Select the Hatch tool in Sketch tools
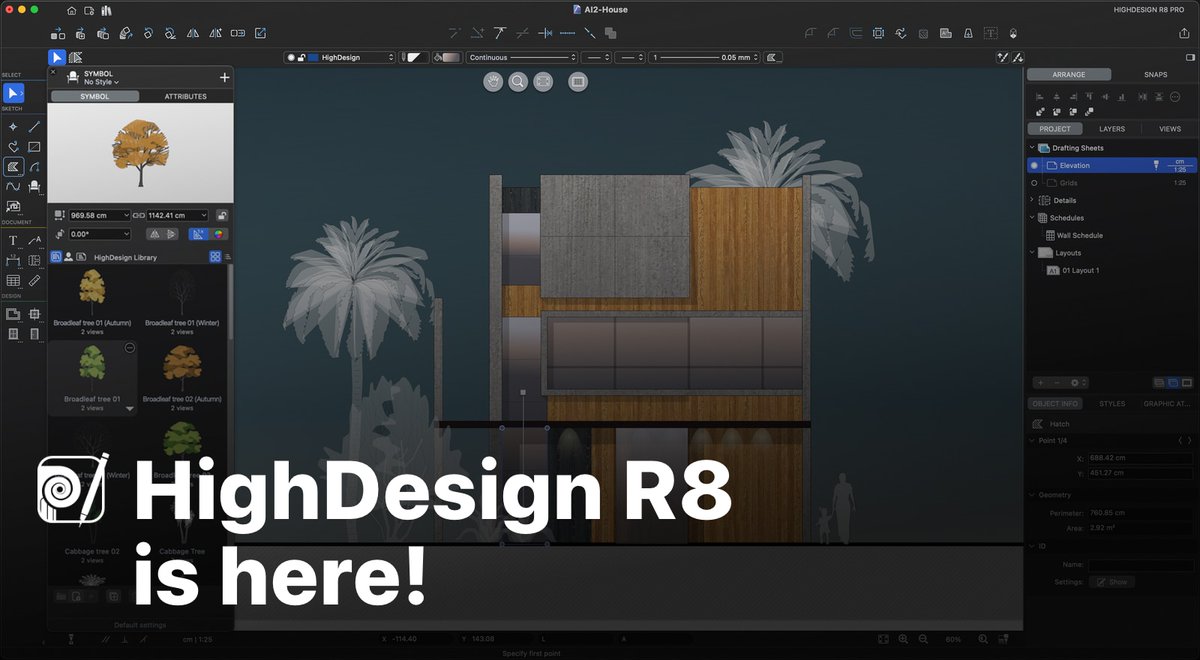1200x660 pixels. [x=13, y=167]
